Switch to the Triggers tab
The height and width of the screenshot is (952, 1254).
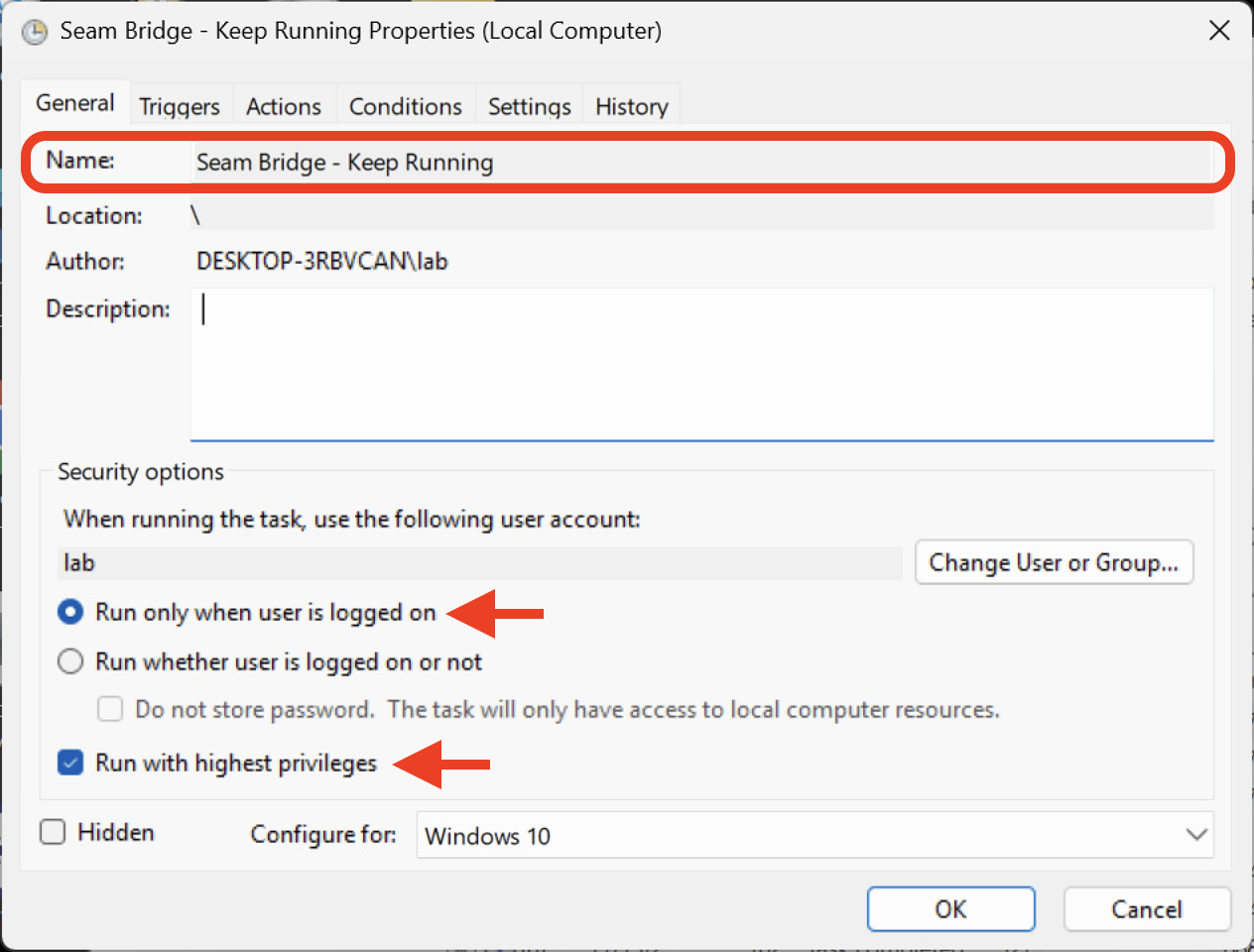click(x=180, y=106)
